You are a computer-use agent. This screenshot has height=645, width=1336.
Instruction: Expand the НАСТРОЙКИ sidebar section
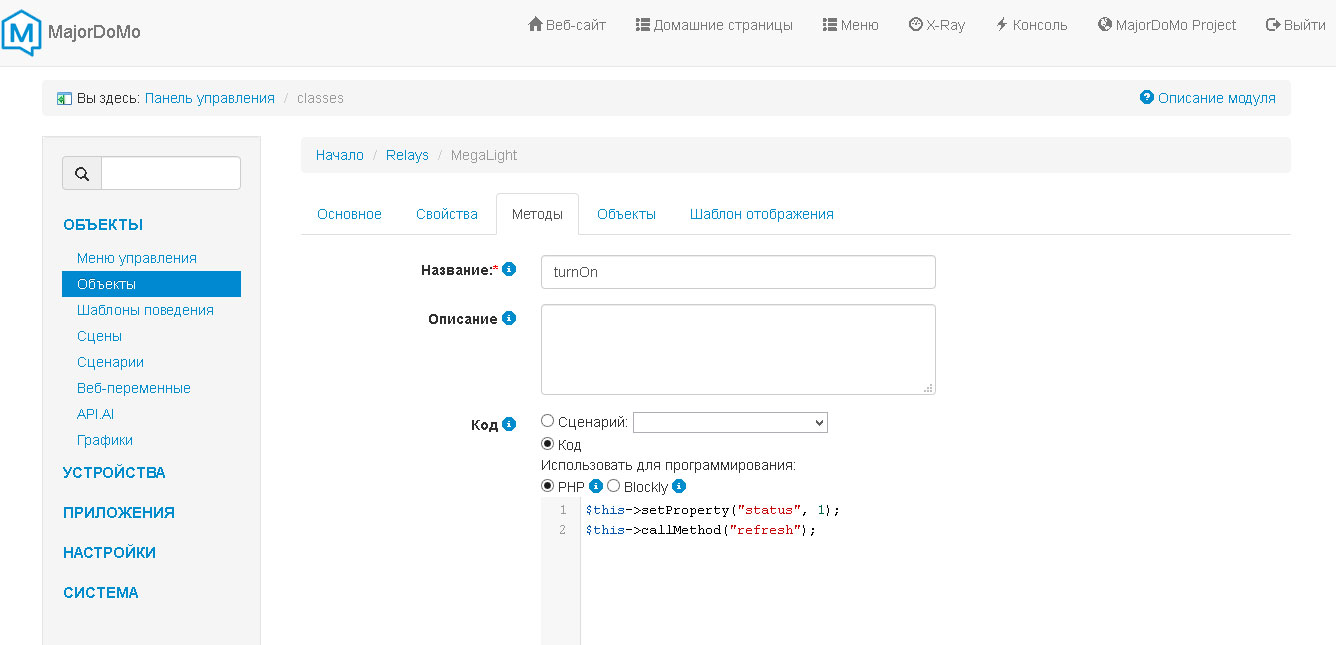(109, 552)
